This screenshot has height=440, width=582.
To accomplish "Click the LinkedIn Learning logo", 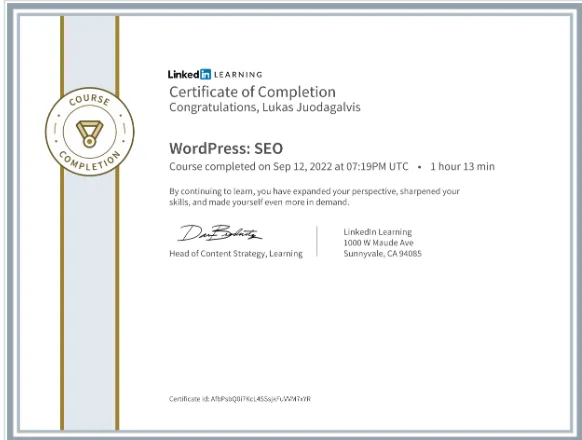I will (x=215, y=74).
